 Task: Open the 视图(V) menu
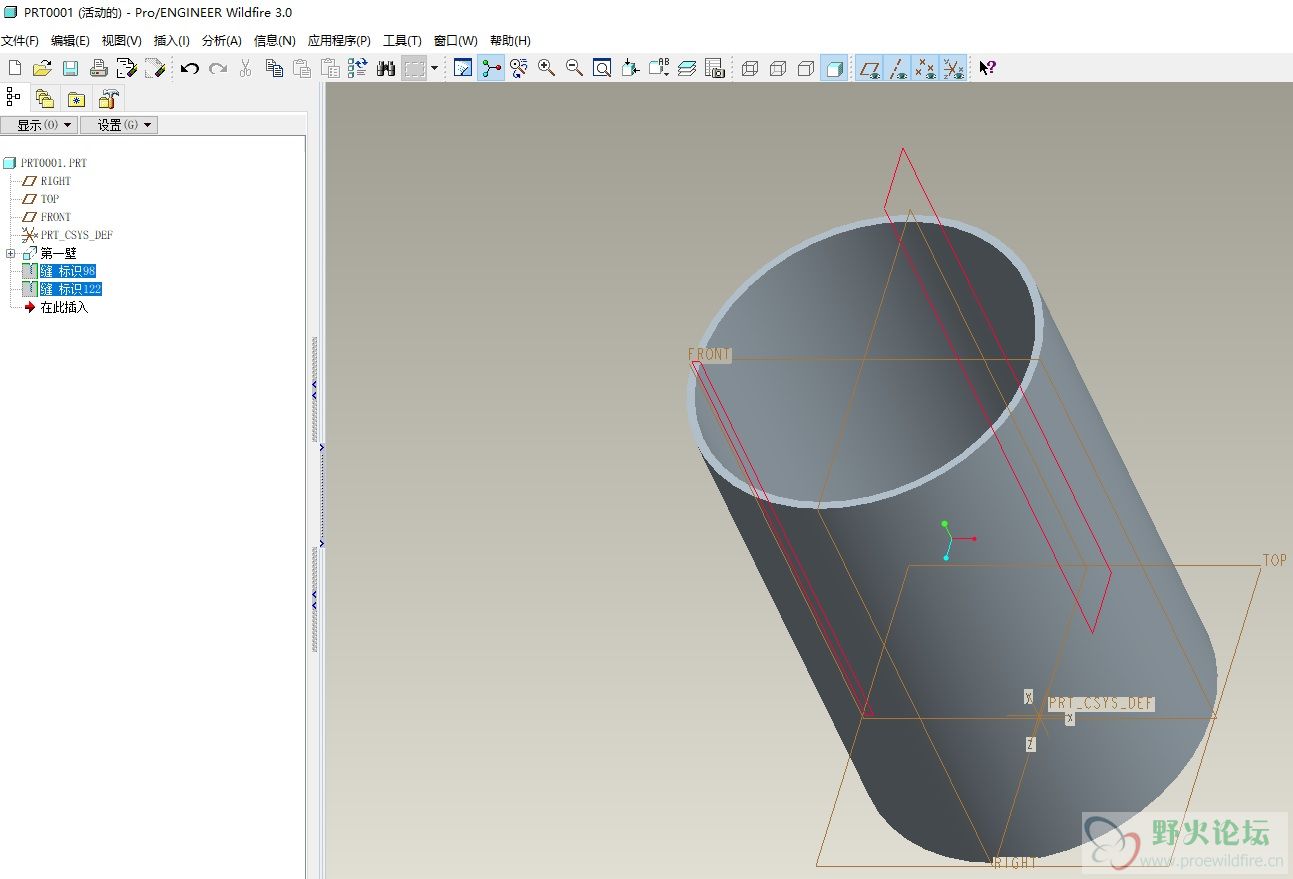[x=122, y=41]
